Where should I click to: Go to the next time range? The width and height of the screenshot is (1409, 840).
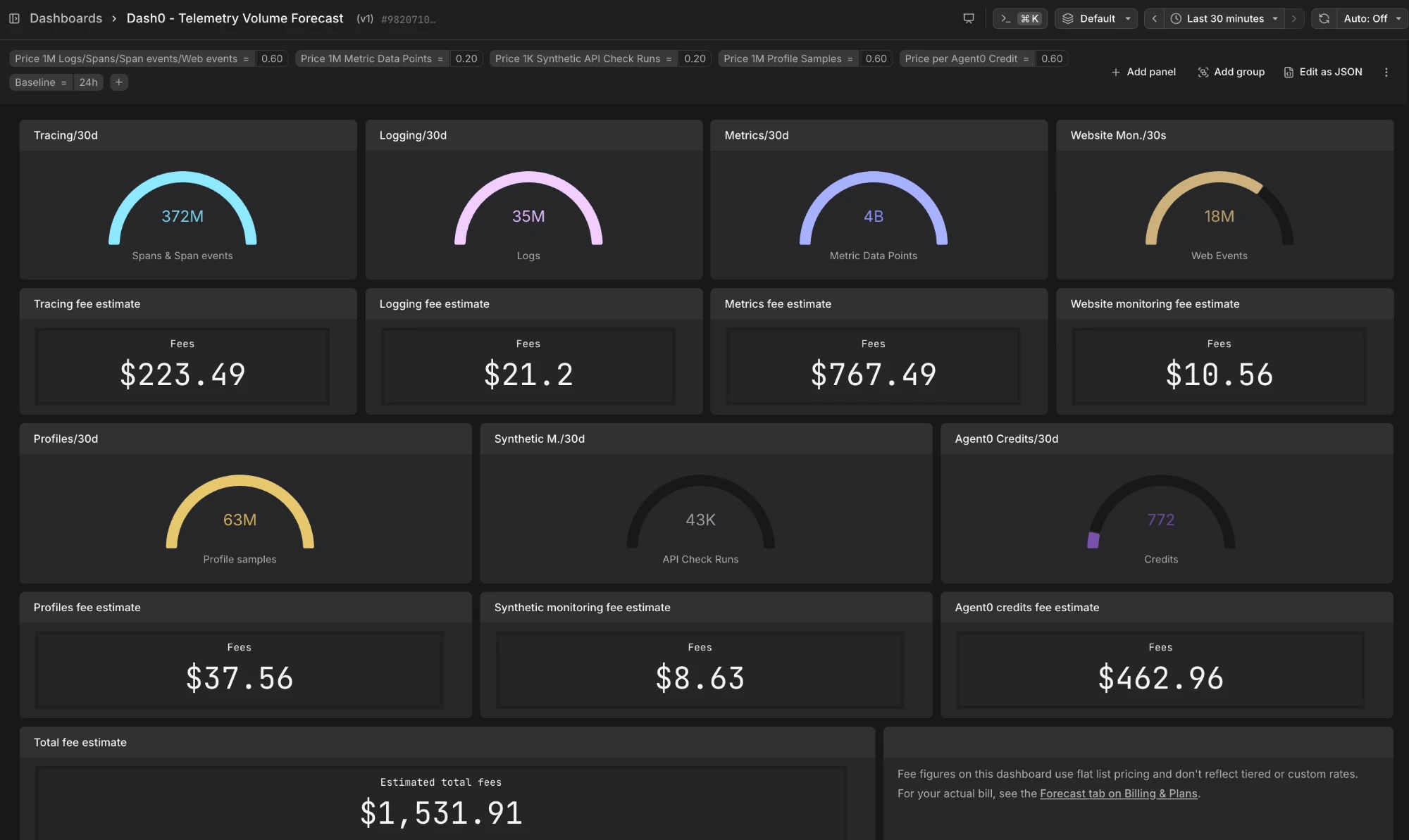click(x=1294, y=18)
